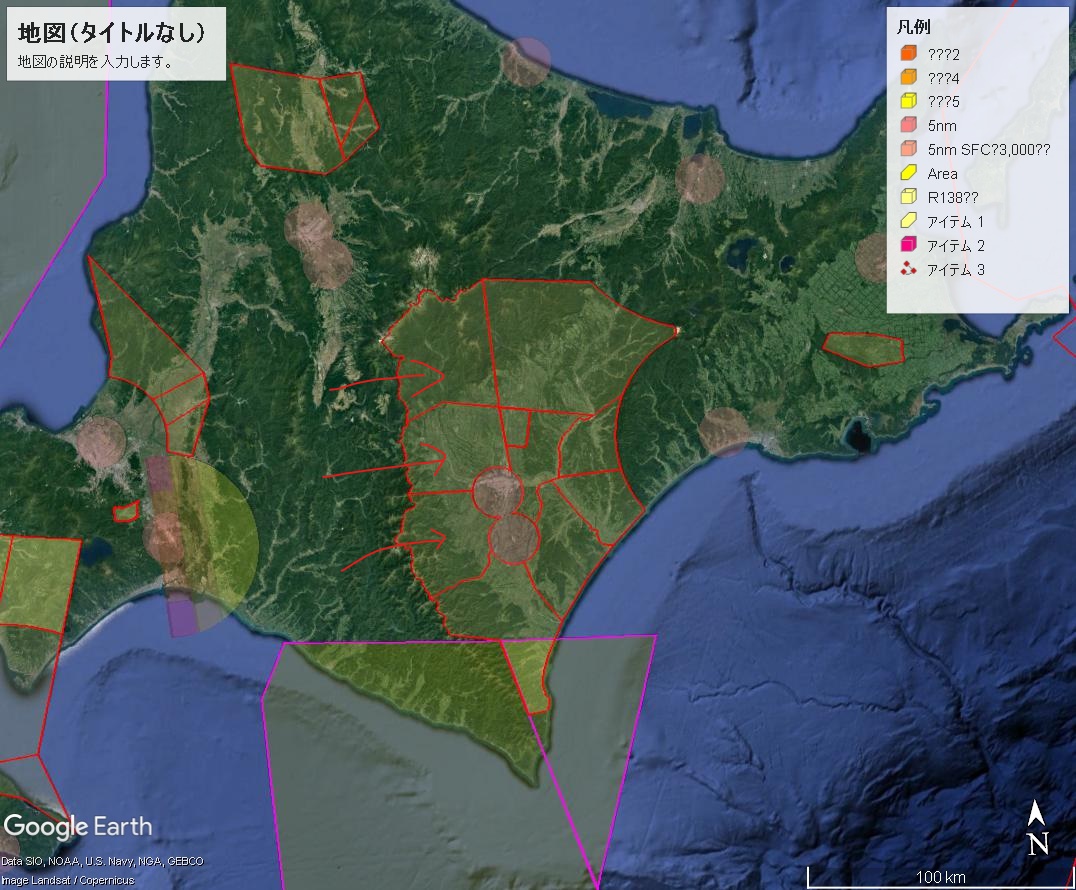Click the North arrow compass indicator
This screenshot has height=890, width=1076.
coord(1038,829)
